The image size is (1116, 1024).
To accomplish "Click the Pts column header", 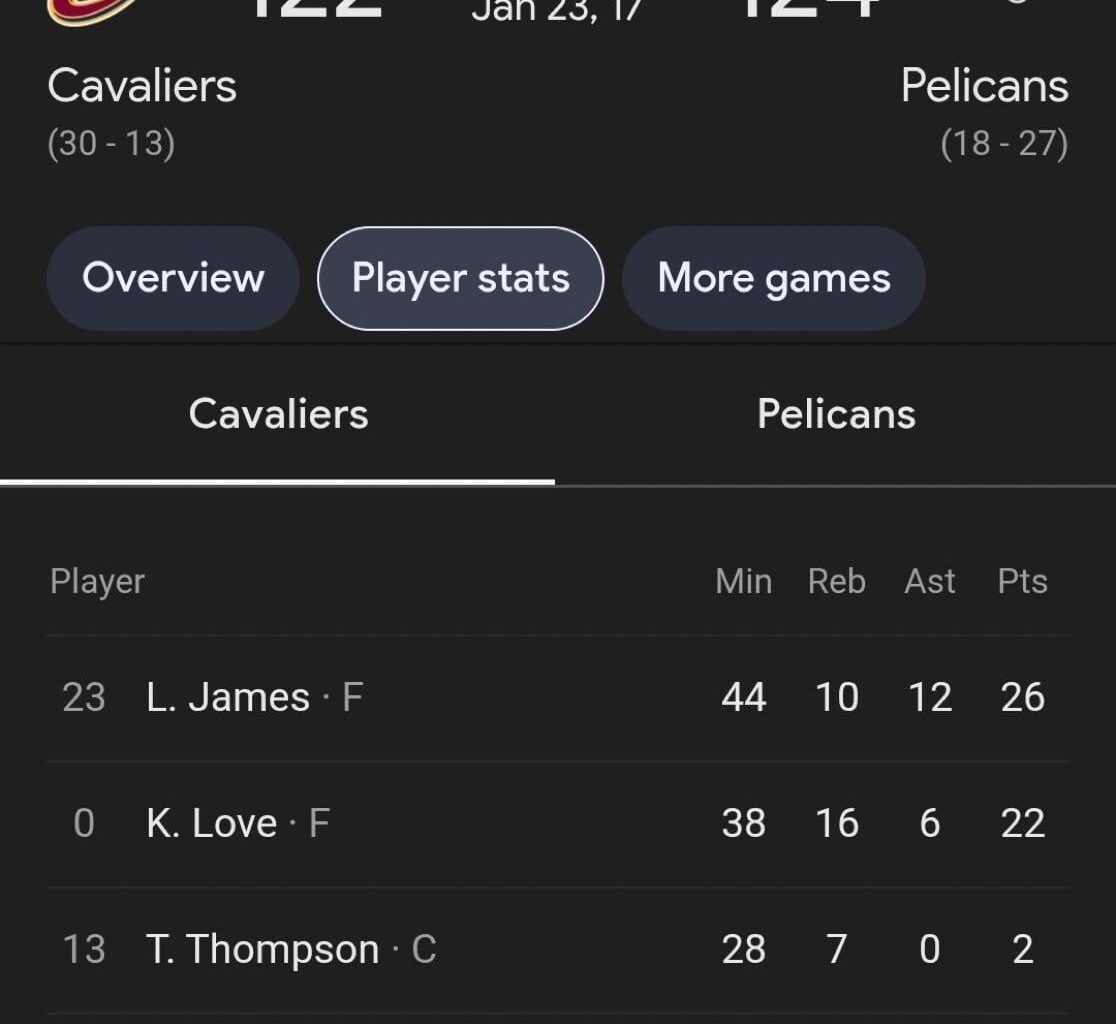I will (x=1021, y=580).
